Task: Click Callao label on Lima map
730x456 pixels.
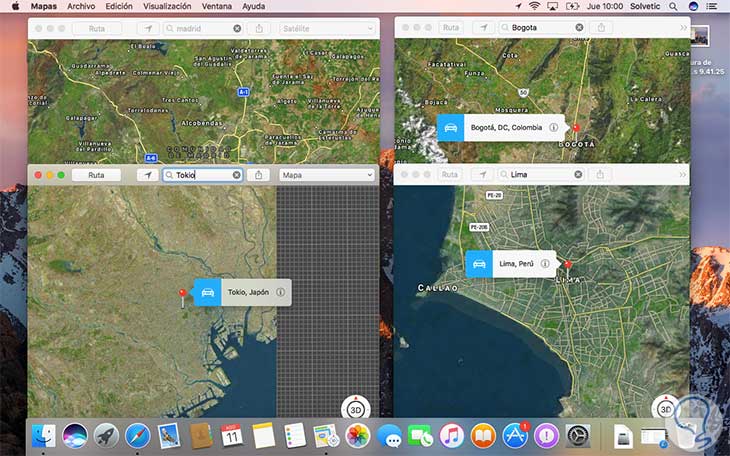Action: [438, 288]
